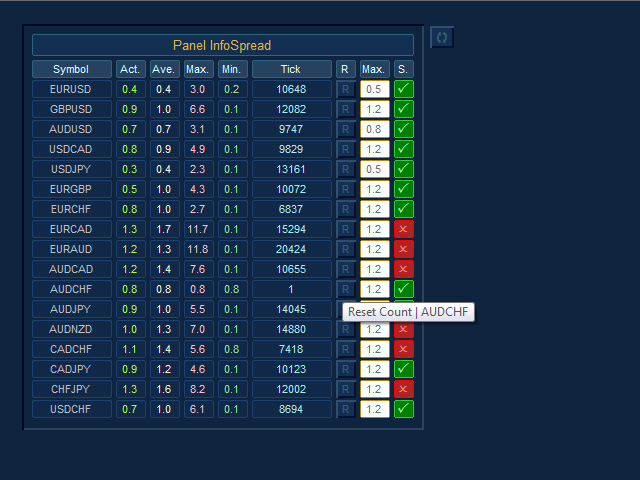The image size is (640, 480).
Task: Hit the reset R icon for CADJPY
Action: (x=346, y=369)
